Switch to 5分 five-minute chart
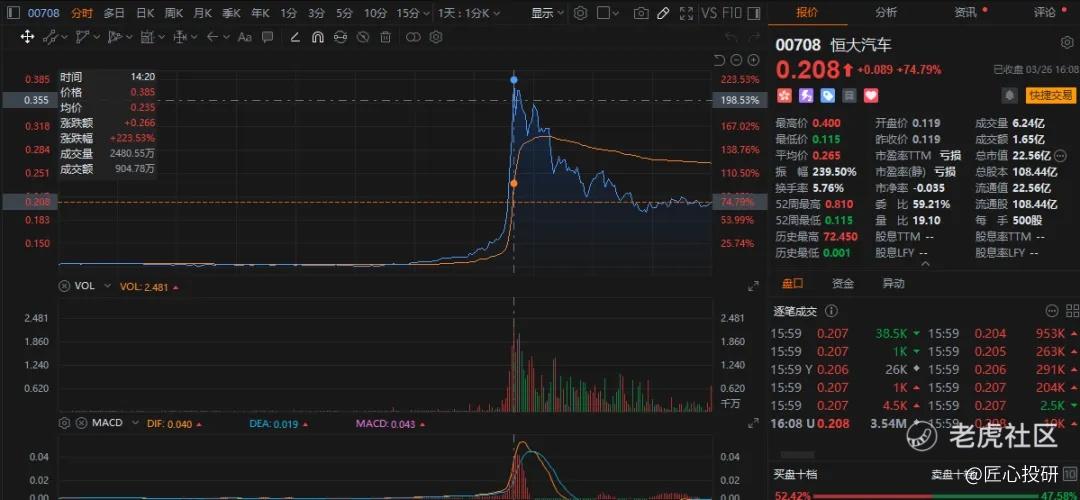 point(345,13)
